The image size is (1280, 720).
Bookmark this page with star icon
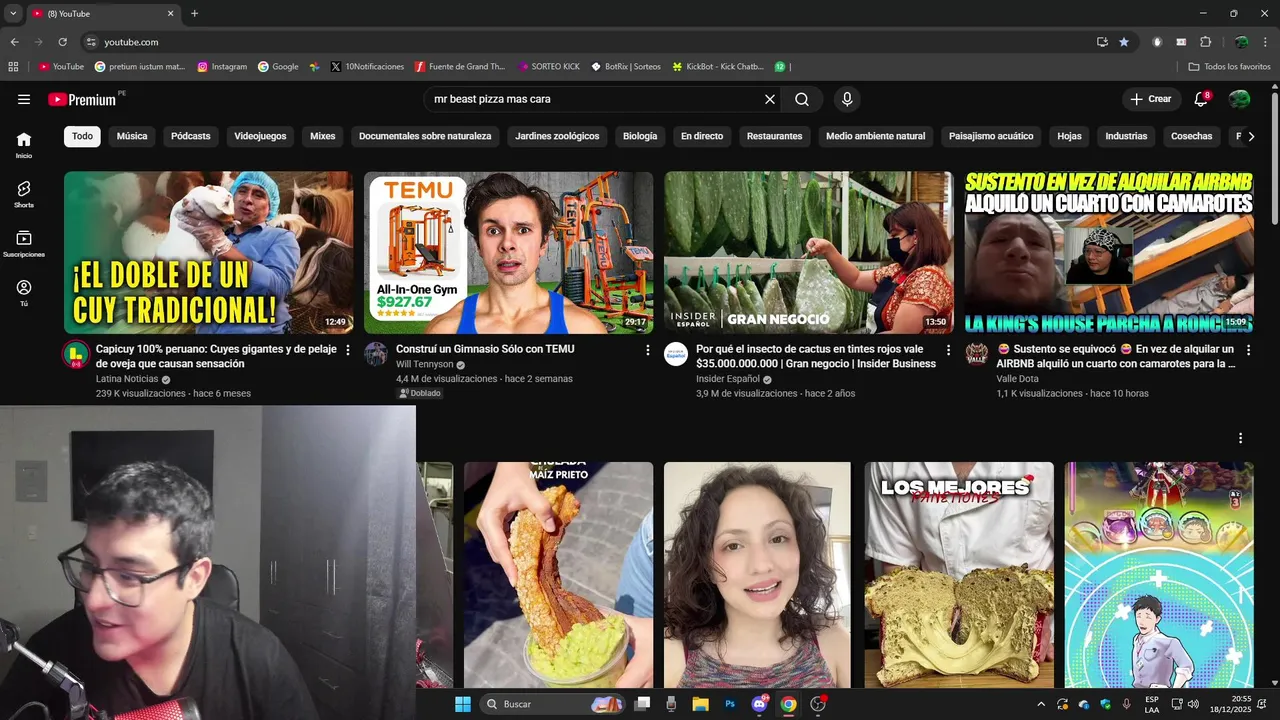coord(1124,42)
